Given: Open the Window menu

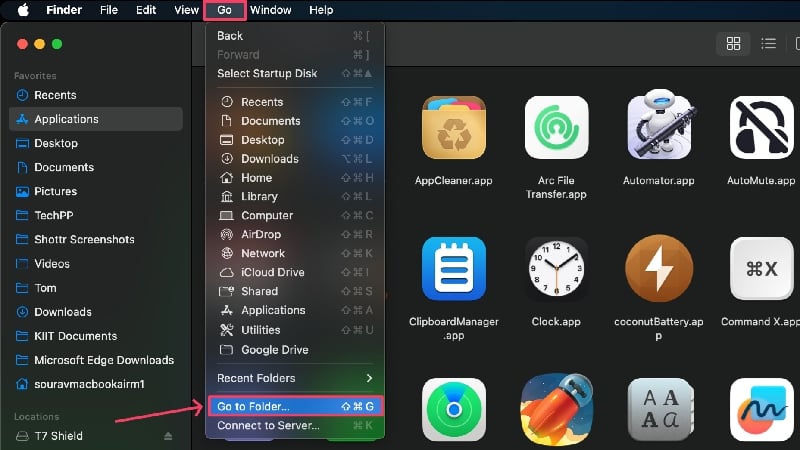Looking at the screenshot, I should [270, 10].
